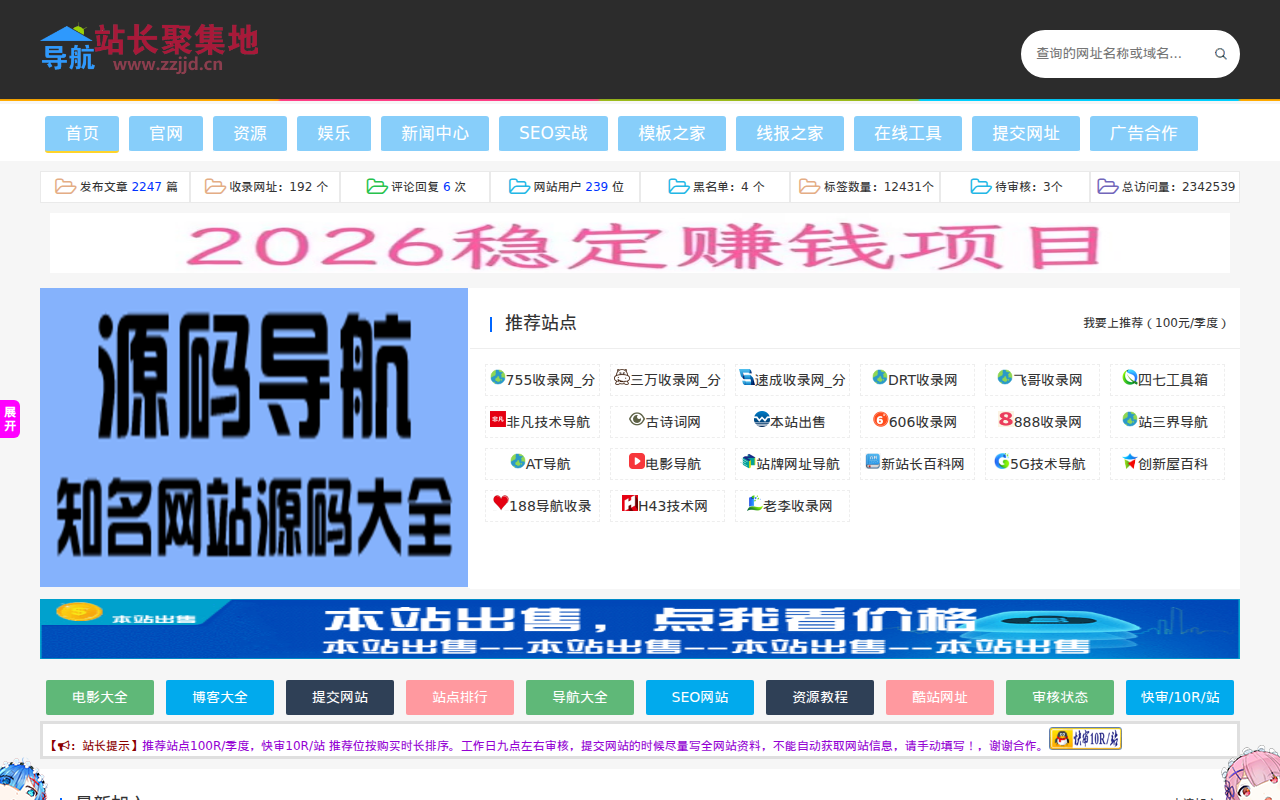1280x800 pixels.
Task: Open the 模板之家 navigation tab
Action: 672,134
